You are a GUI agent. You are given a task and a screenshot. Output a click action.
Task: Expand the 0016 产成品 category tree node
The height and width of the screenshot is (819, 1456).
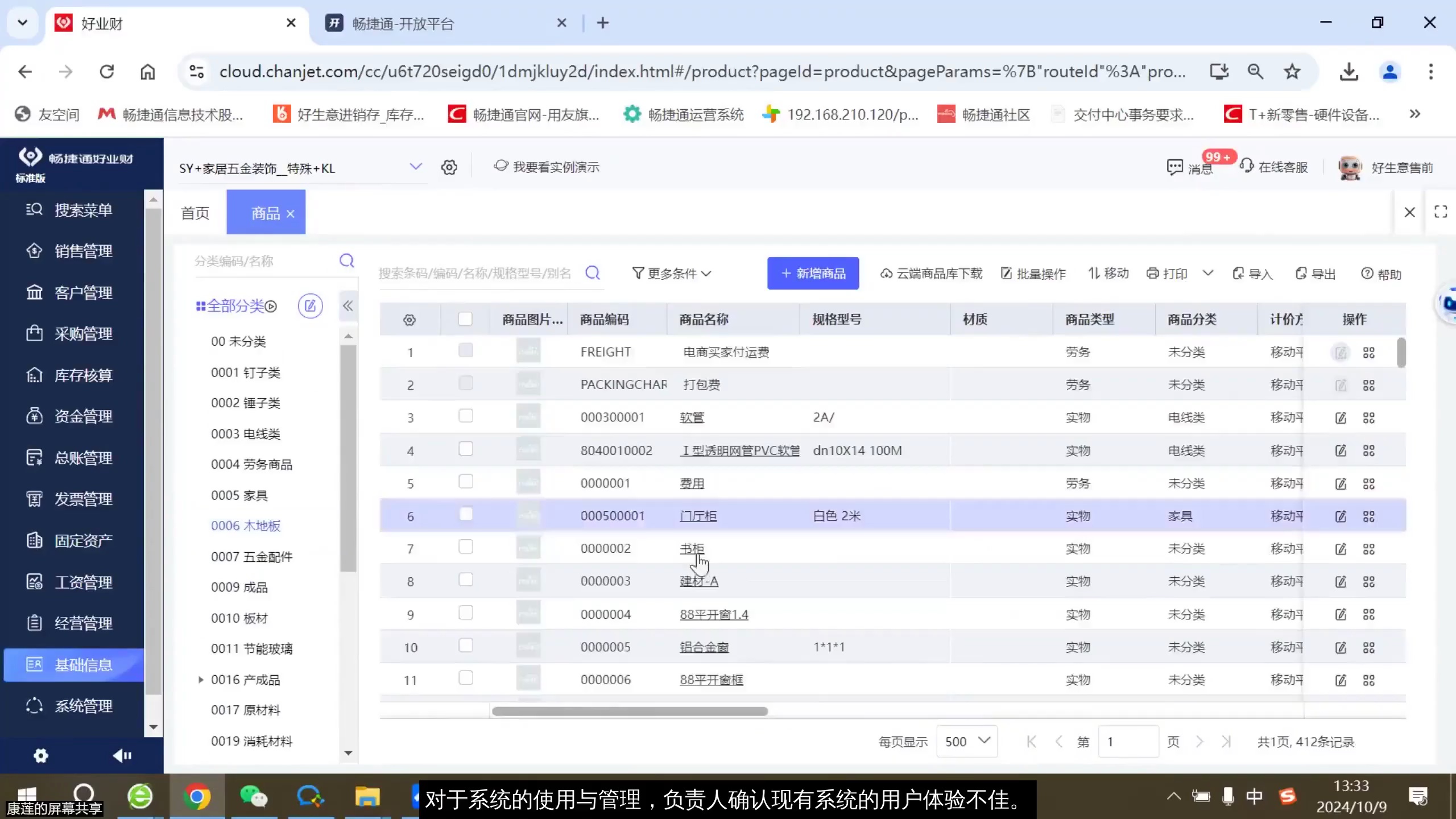pyautogui.click(x=200, y=679)
